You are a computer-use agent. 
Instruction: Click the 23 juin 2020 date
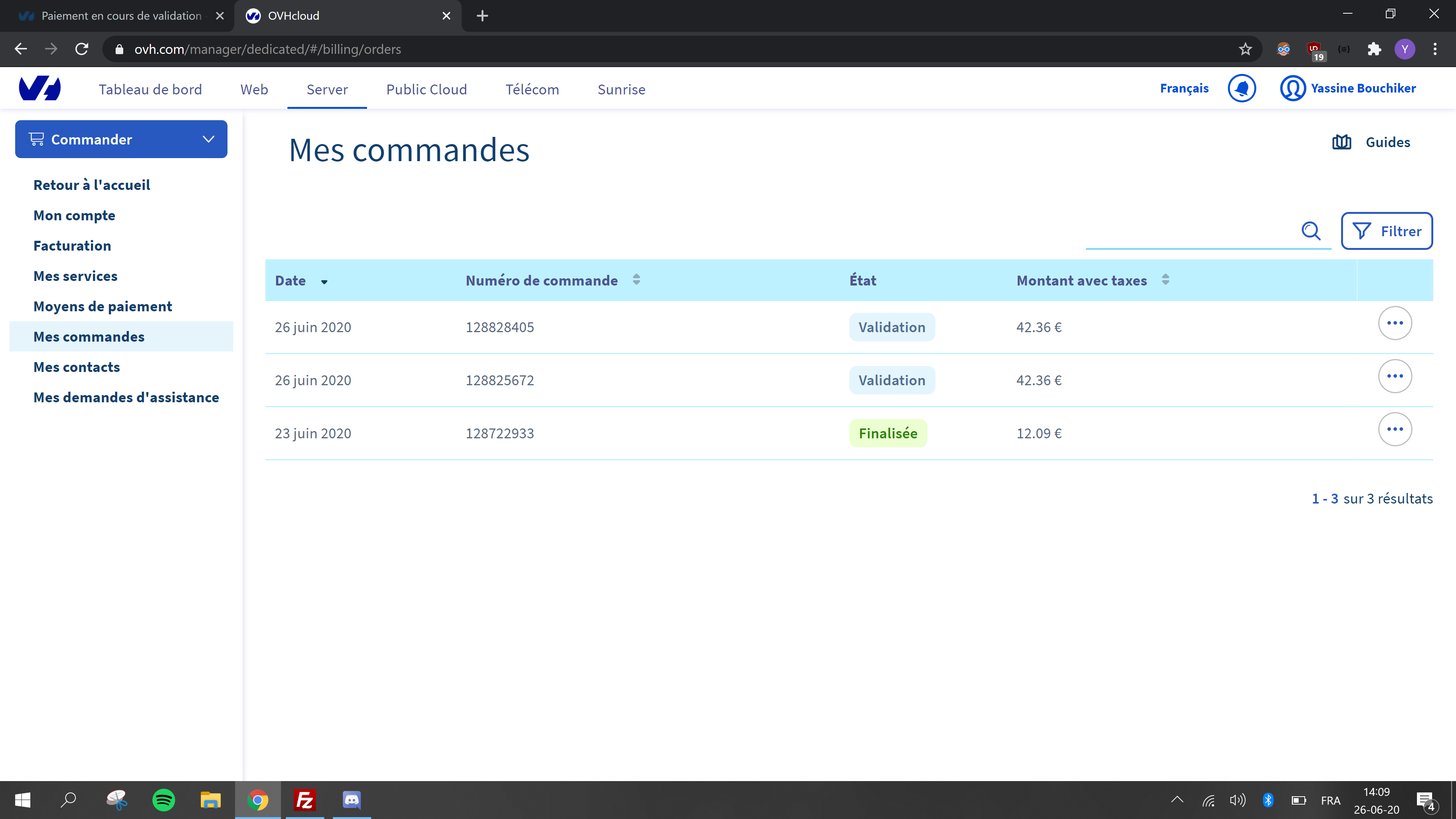pyautogui.click(x=312, y=433)
